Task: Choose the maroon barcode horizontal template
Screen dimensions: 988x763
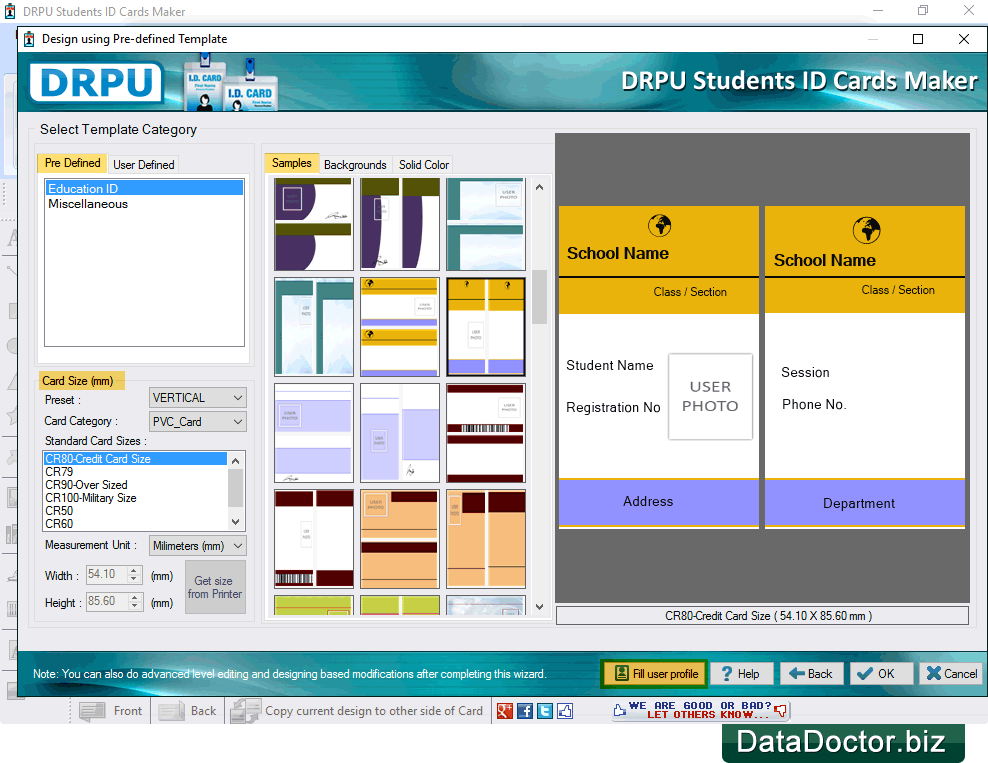Action: 485,433
